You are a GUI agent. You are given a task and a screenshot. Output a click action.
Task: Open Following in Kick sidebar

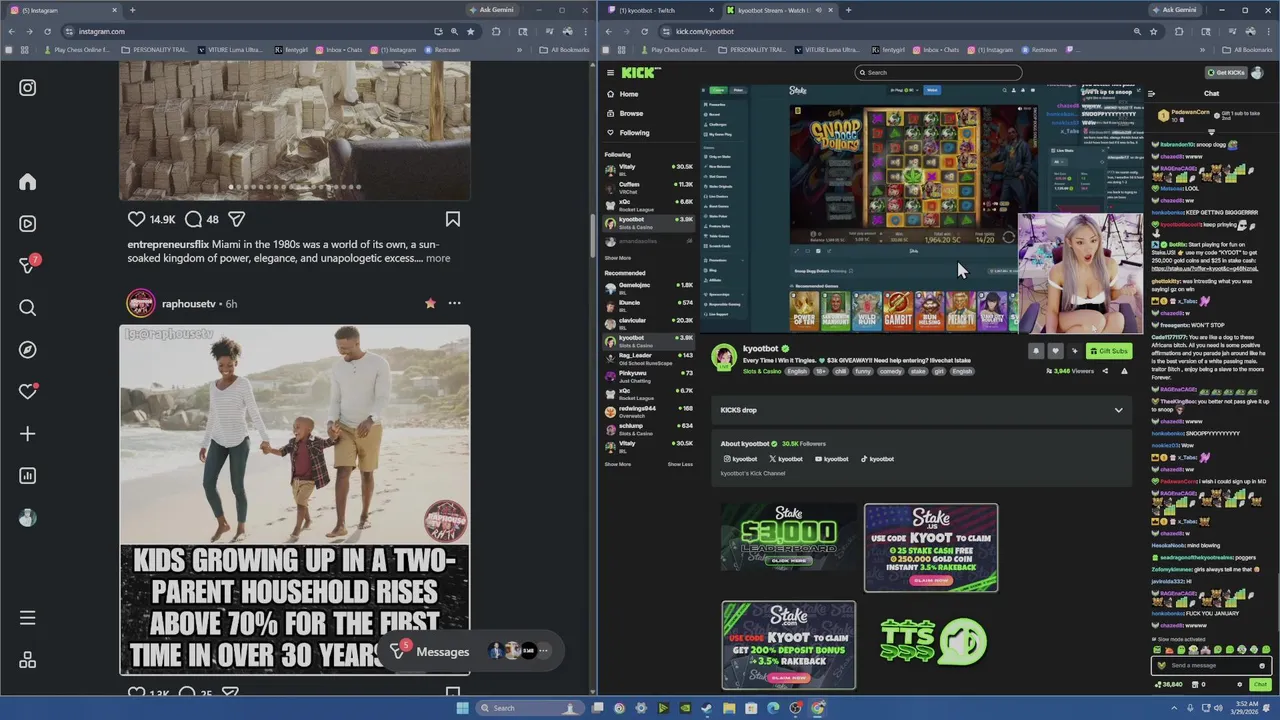634,132
